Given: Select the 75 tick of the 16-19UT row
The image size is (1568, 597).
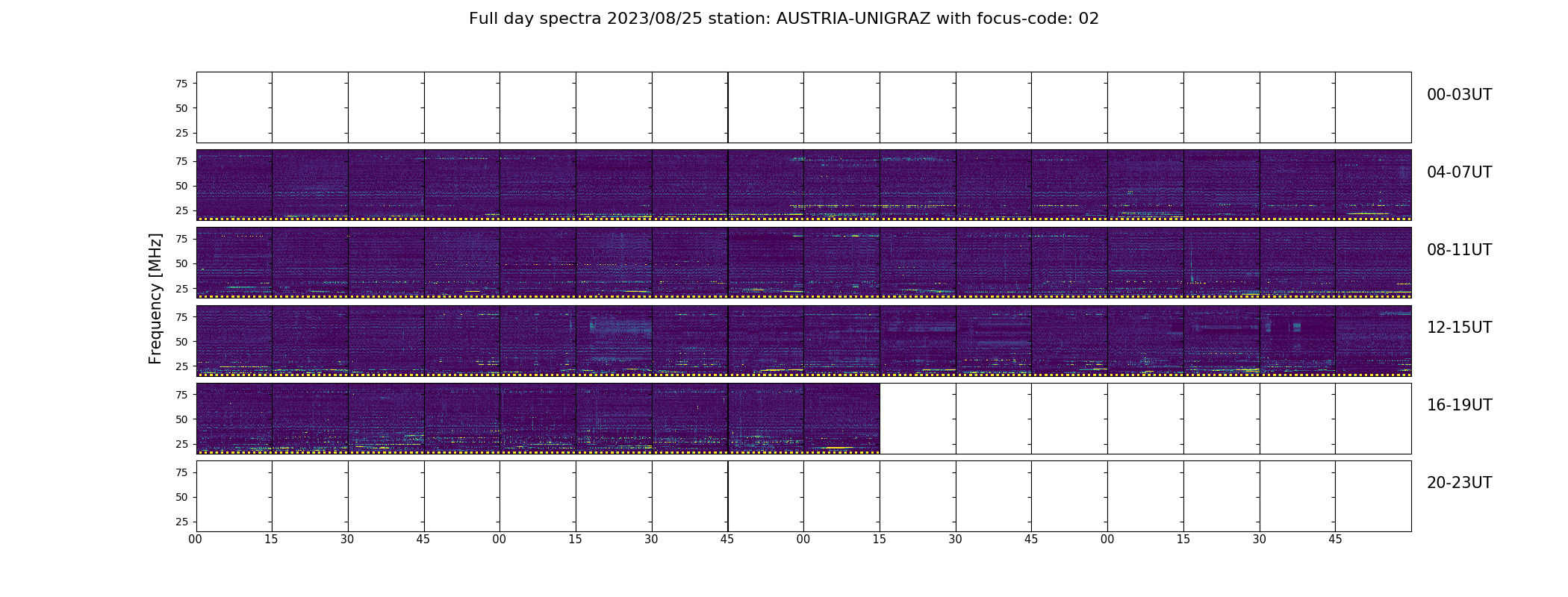Looking at the screenshot, I should [181, 395].
